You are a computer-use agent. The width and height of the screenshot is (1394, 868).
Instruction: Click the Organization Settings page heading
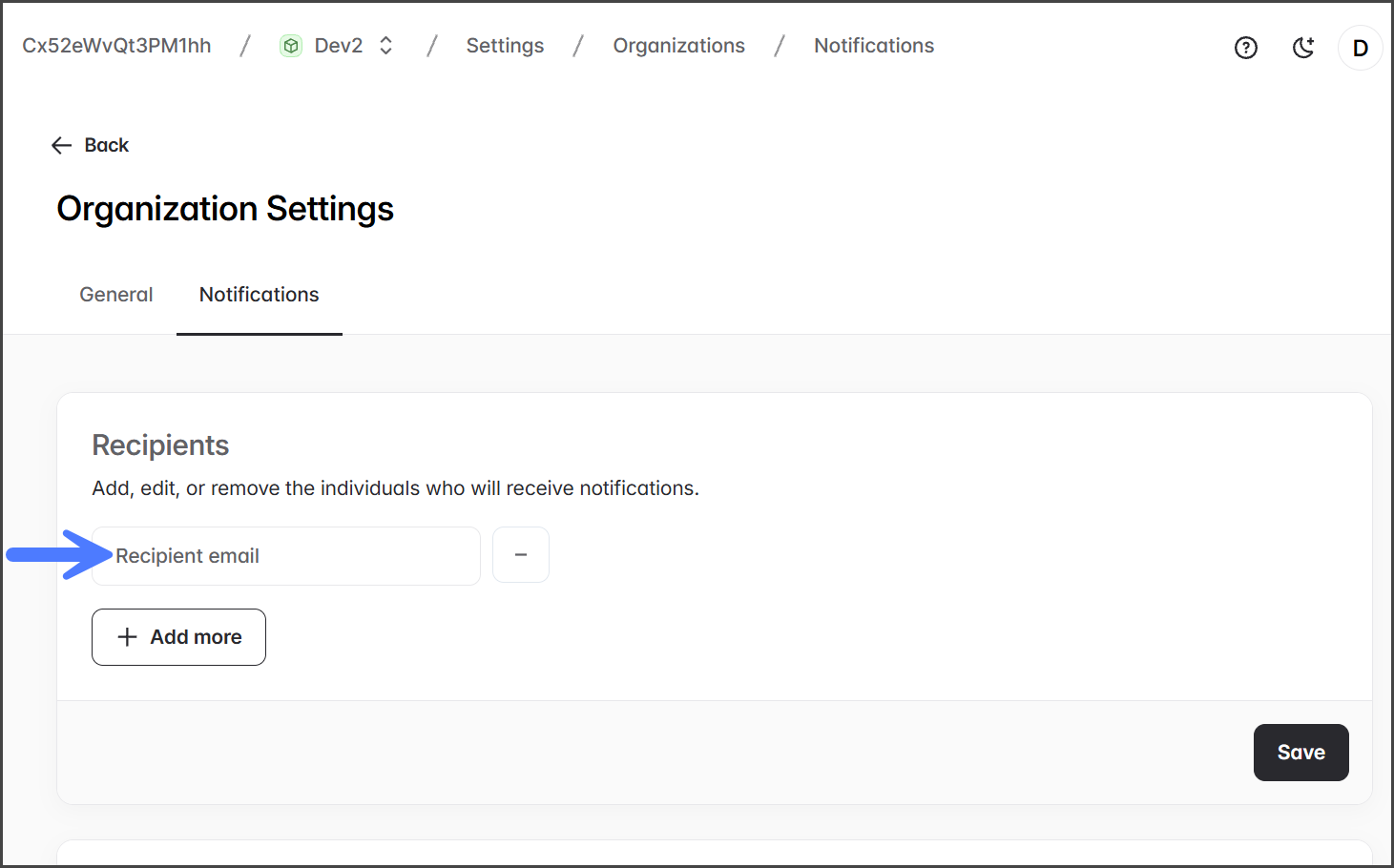[x=225, y=209]
